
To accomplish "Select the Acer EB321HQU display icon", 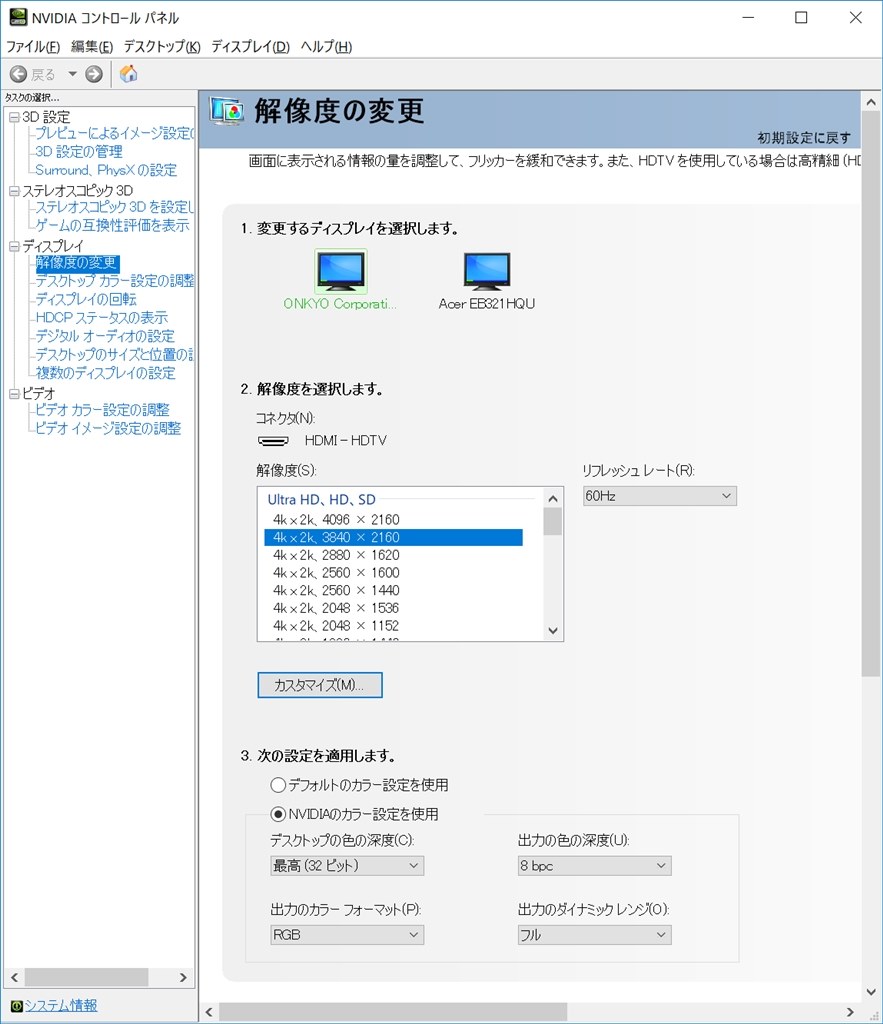I will [487, 271].
